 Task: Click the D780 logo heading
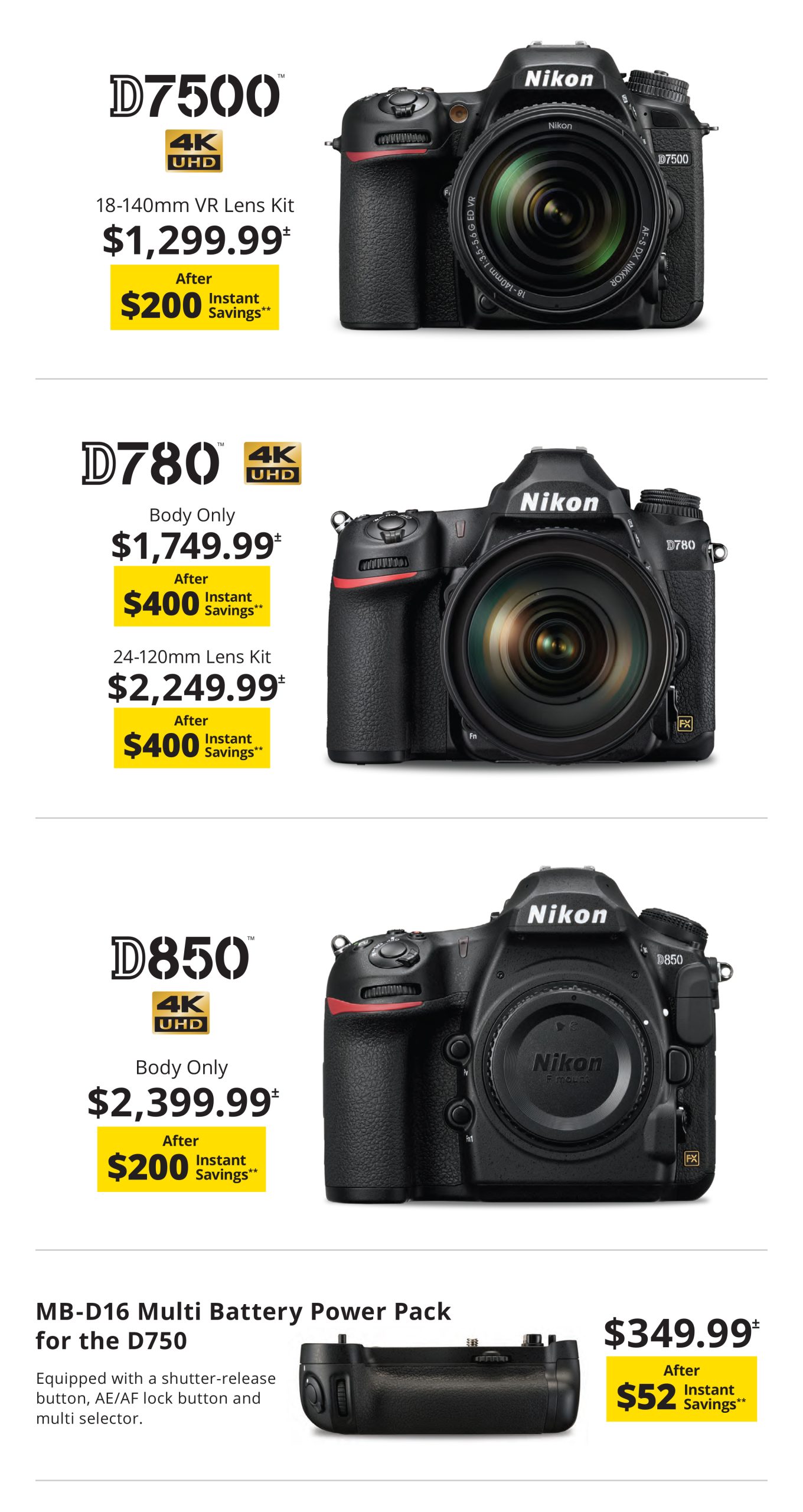pyautogui.click(x=153, y=464)
